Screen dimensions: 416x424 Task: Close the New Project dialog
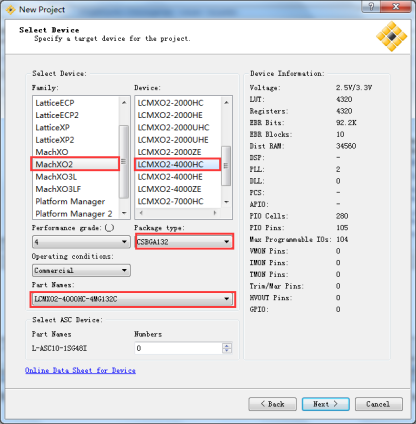tap(396, 7)
